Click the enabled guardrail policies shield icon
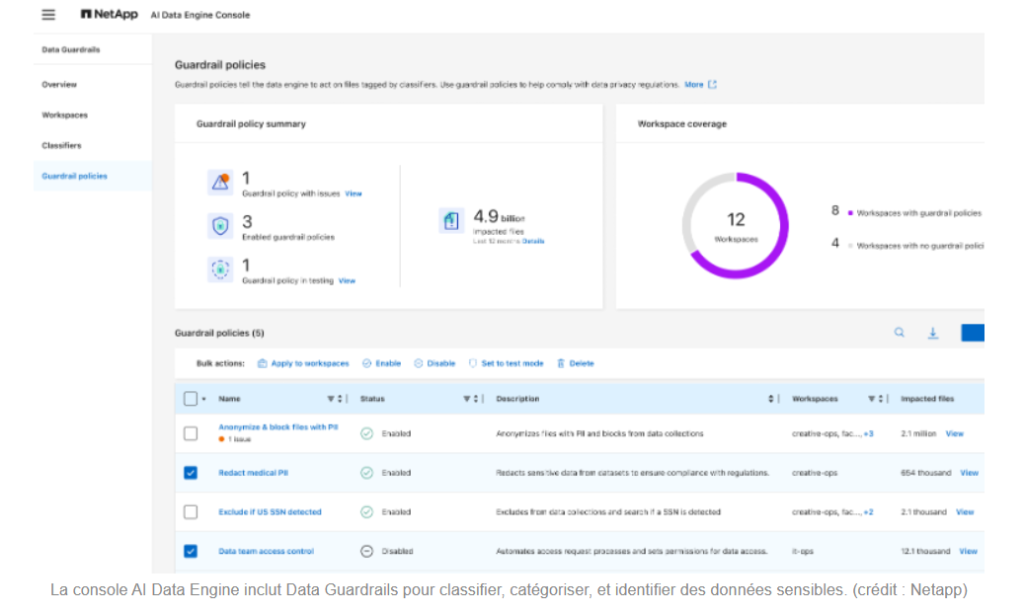1024x614 pixels. pyautogui.click(x=220, y=226)
